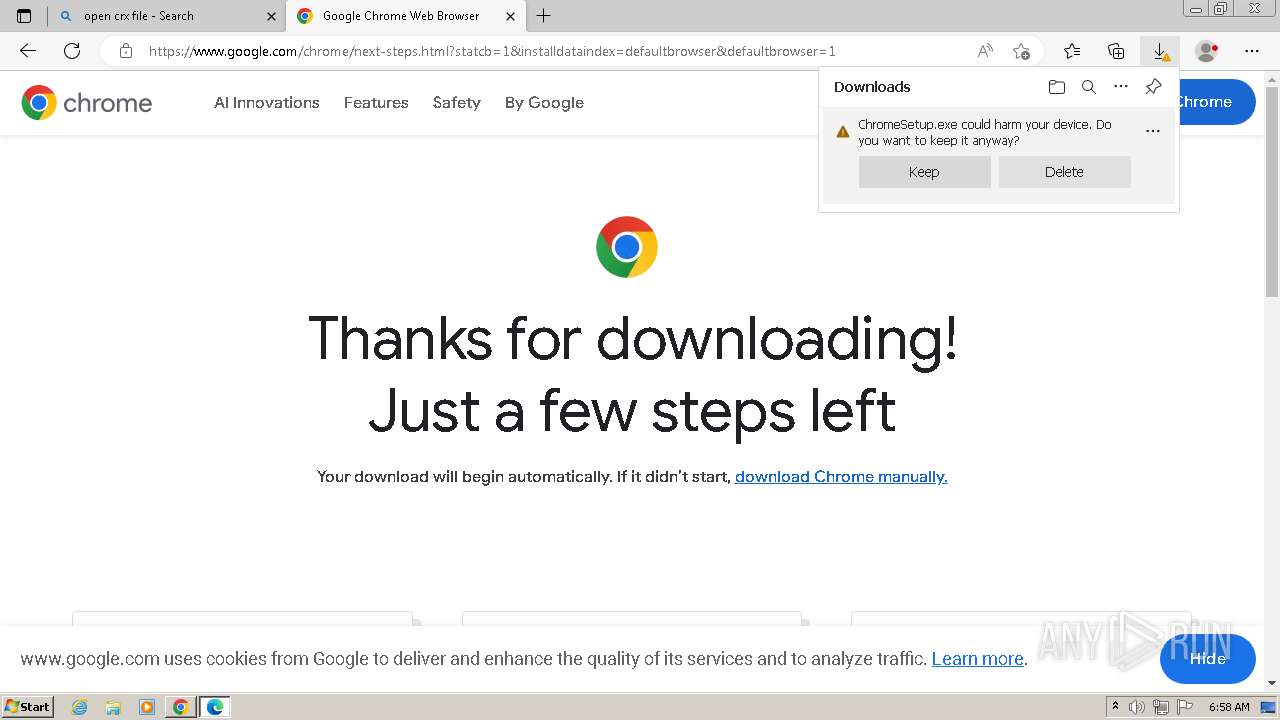
Task: Select the Google Chrome Web Browser tab
Action: coord(406,16)
